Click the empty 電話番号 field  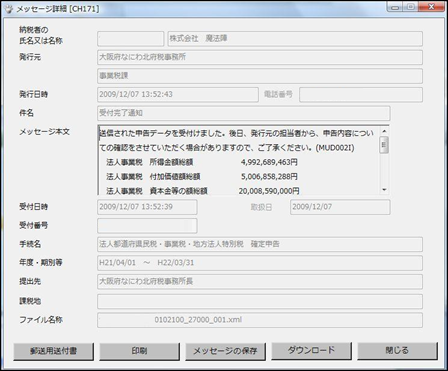click(x=361, y=95)
